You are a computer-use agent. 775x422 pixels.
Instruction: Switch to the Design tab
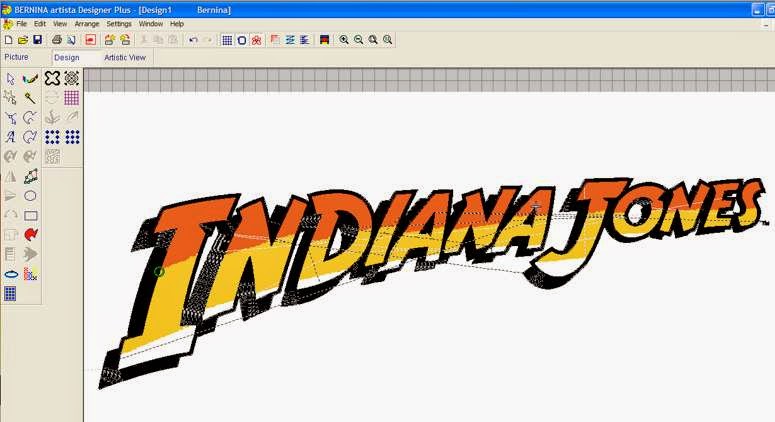(x=67, y=58)
